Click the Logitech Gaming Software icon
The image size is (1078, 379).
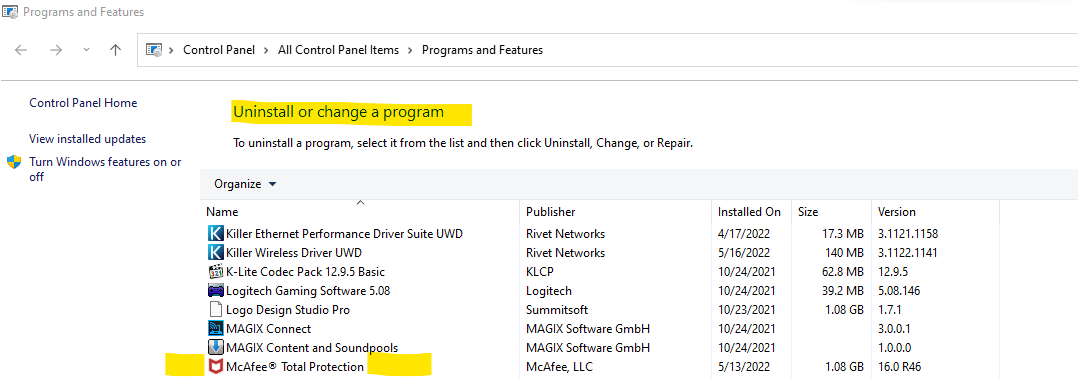pos(215,290)
